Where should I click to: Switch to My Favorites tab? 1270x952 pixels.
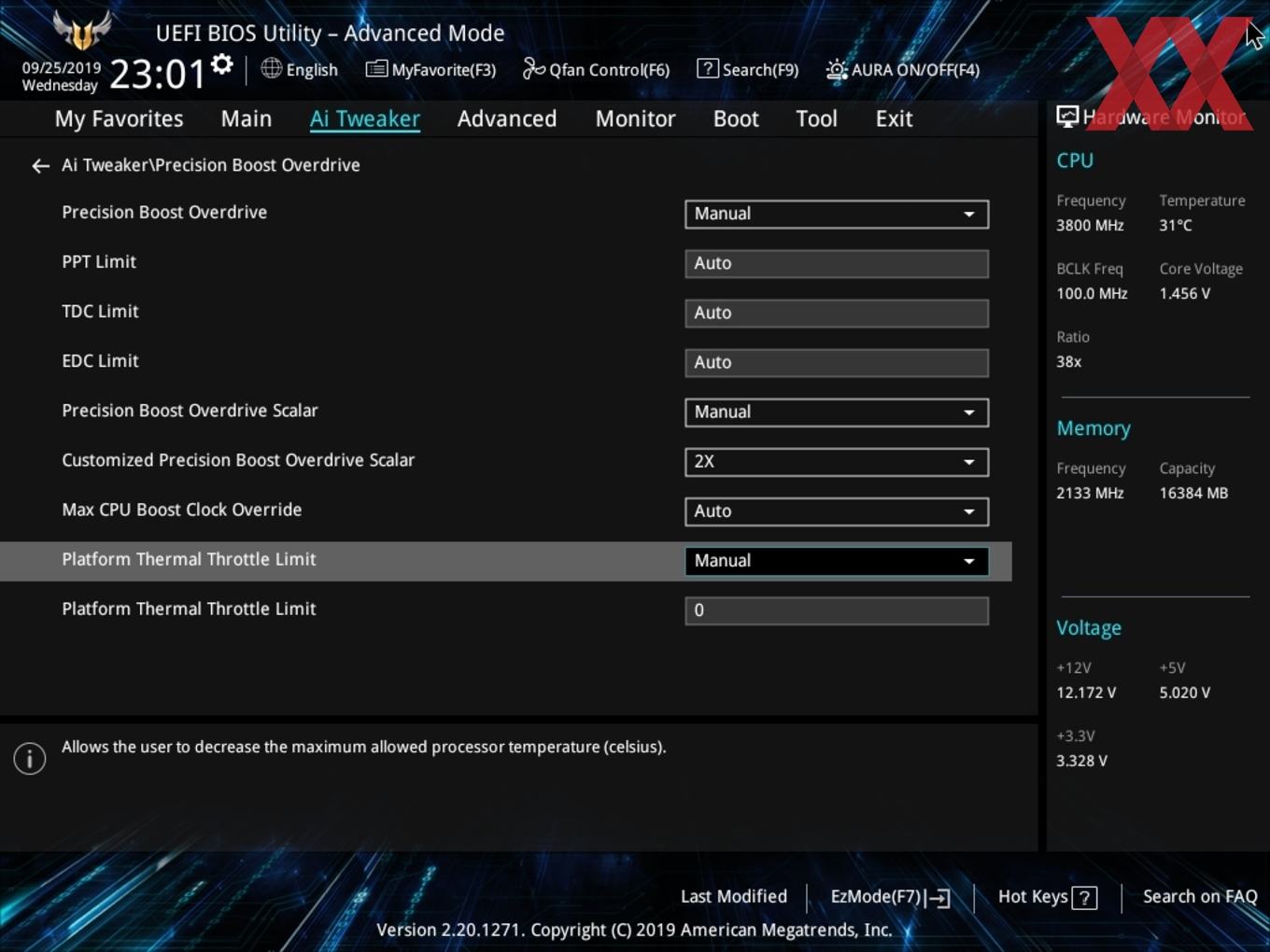click(x=119, y=119)
